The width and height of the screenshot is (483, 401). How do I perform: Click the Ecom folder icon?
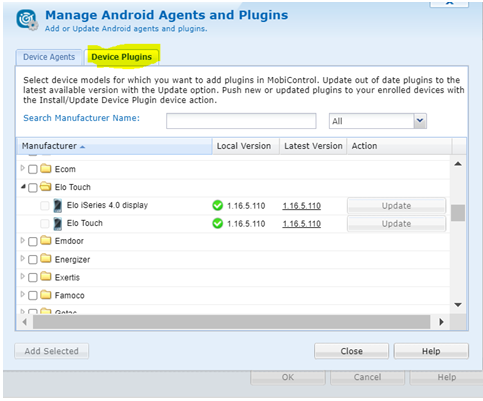(x=46, y=169)
